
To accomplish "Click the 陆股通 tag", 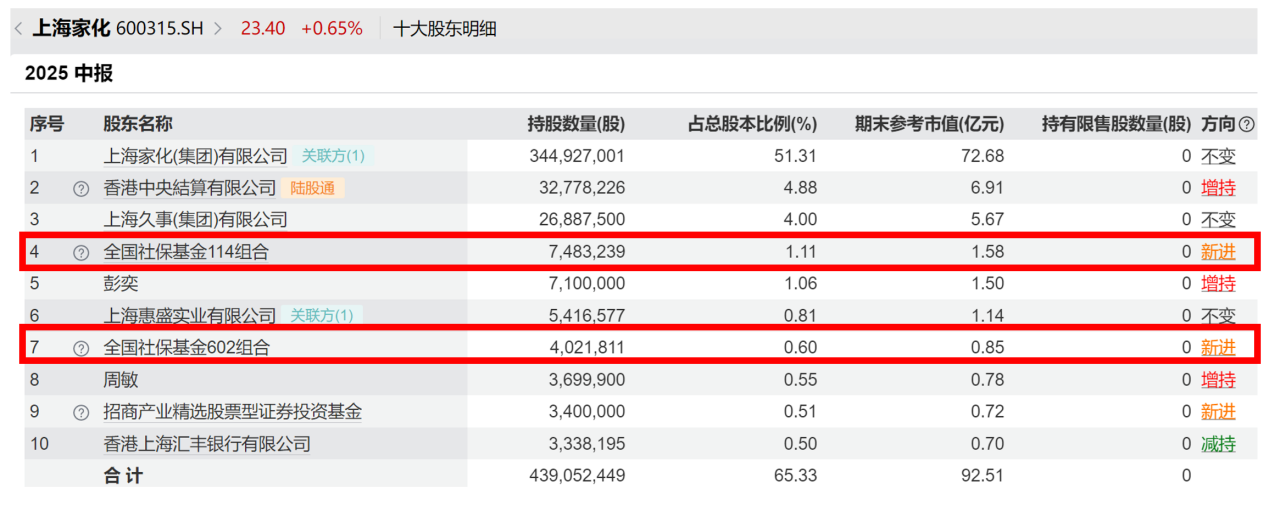I will point(314,188).
